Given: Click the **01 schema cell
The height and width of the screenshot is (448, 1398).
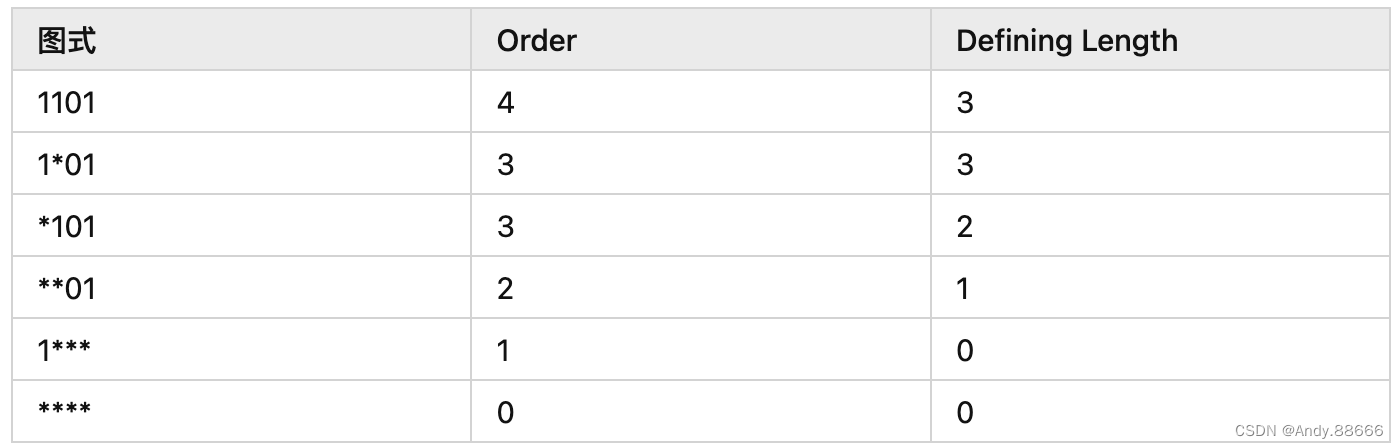Looking at the screenshot, I should click(x=66, y=288).
